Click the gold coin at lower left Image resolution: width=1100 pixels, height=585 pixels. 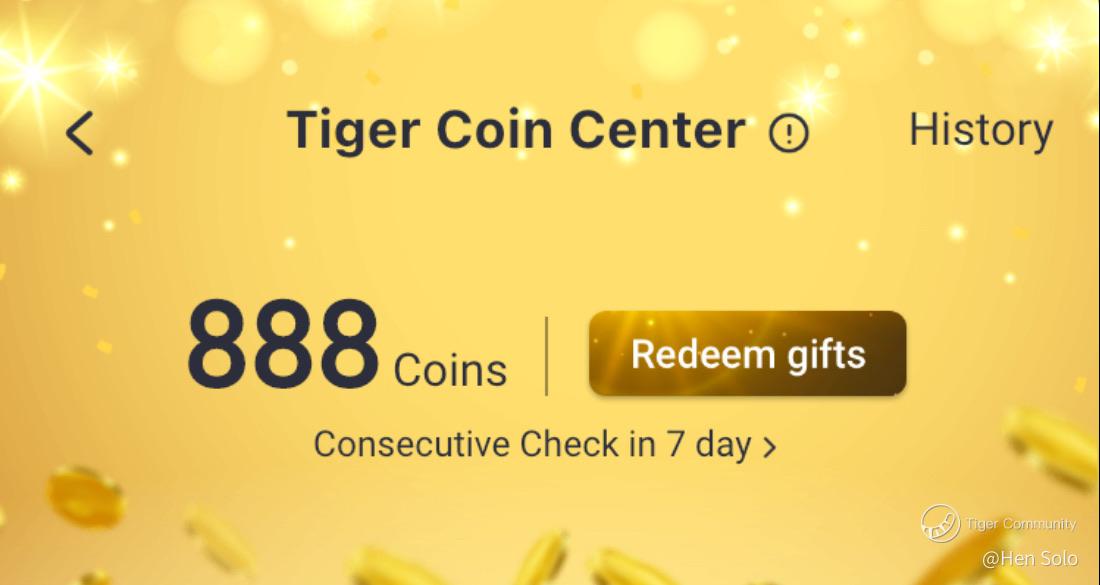(x=86, y=496)
